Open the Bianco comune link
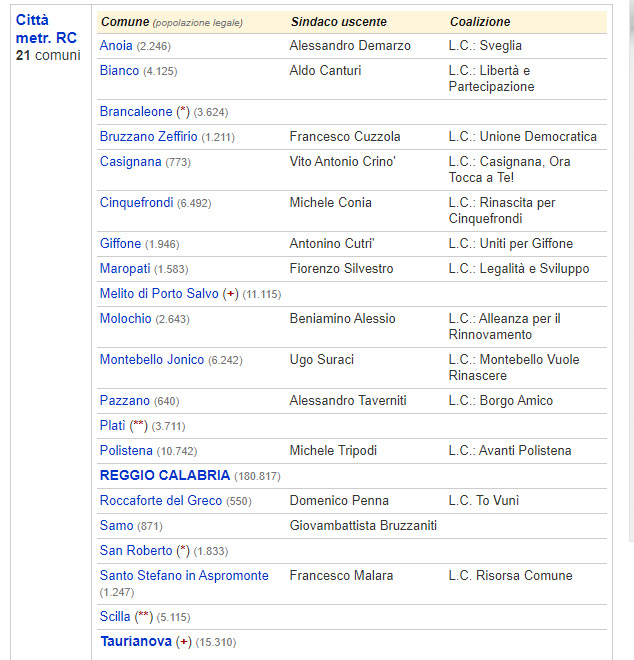The image size is (634, 660). [x=119, y=70]
